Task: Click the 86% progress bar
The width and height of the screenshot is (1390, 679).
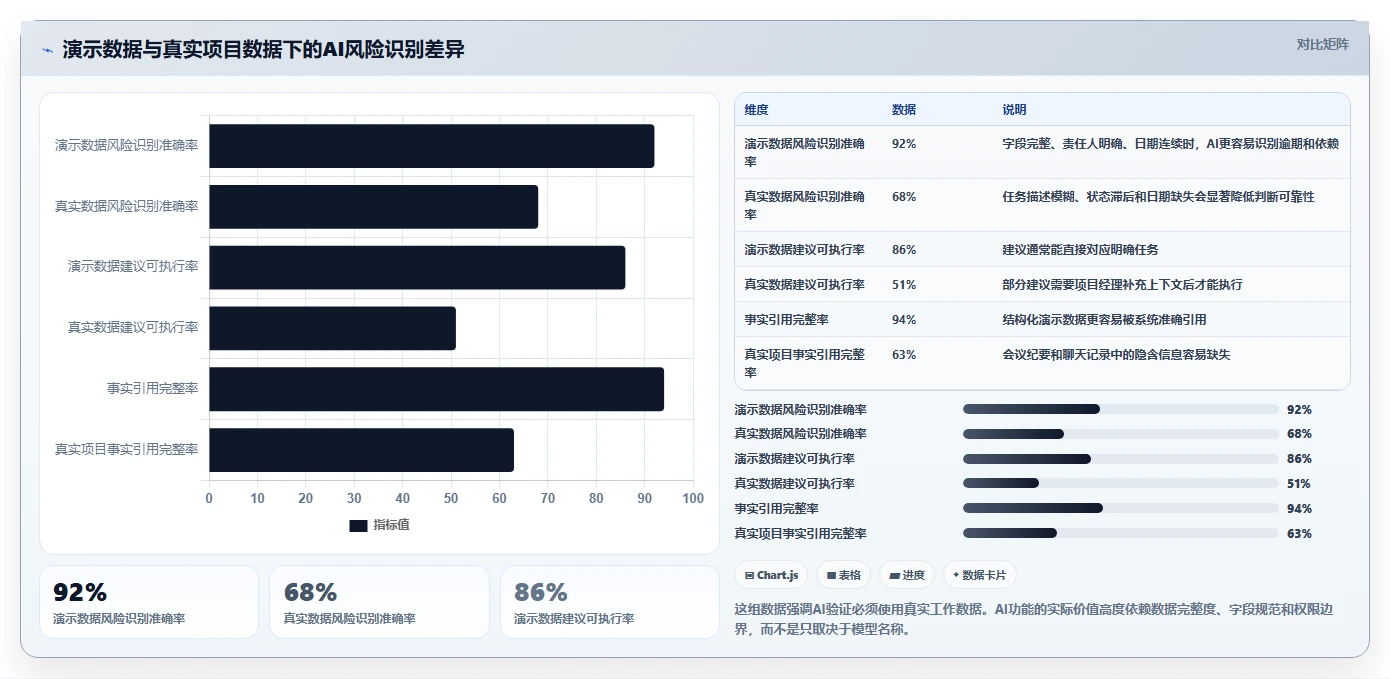Action: click(1120, 459)
